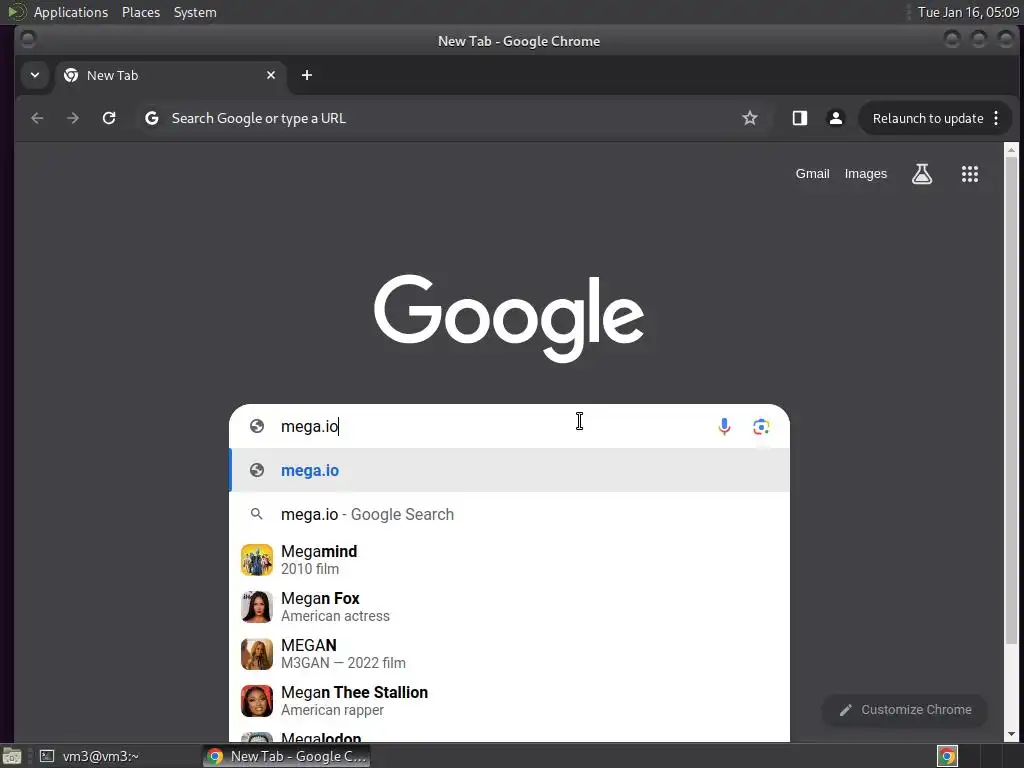This screenshot has width=1024, height=768.
Task: Choose mega.io Google Search suggestion
Action: pyautogui.click(x=509, y=515)
